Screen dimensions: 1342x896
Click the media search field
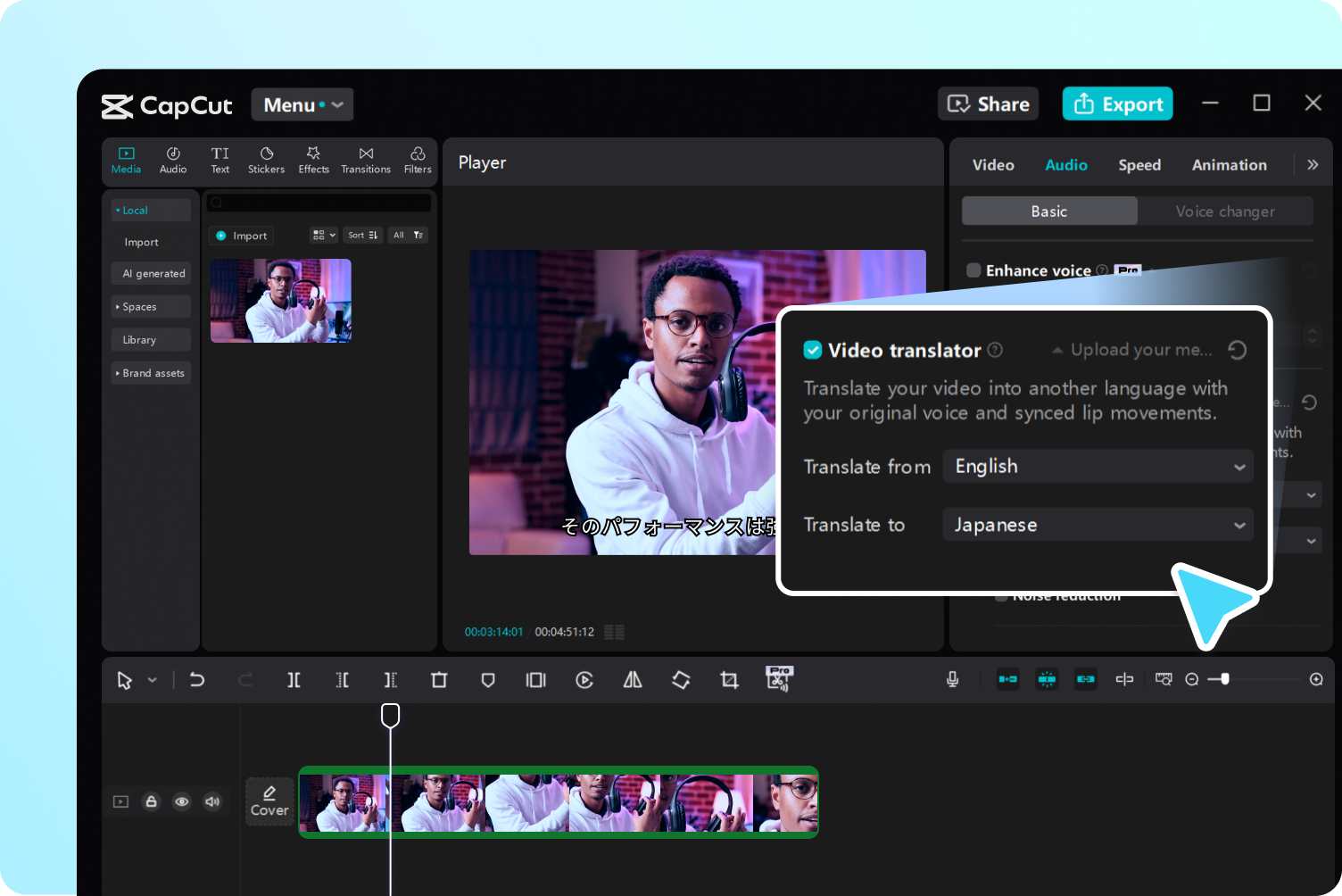(319, 203)
